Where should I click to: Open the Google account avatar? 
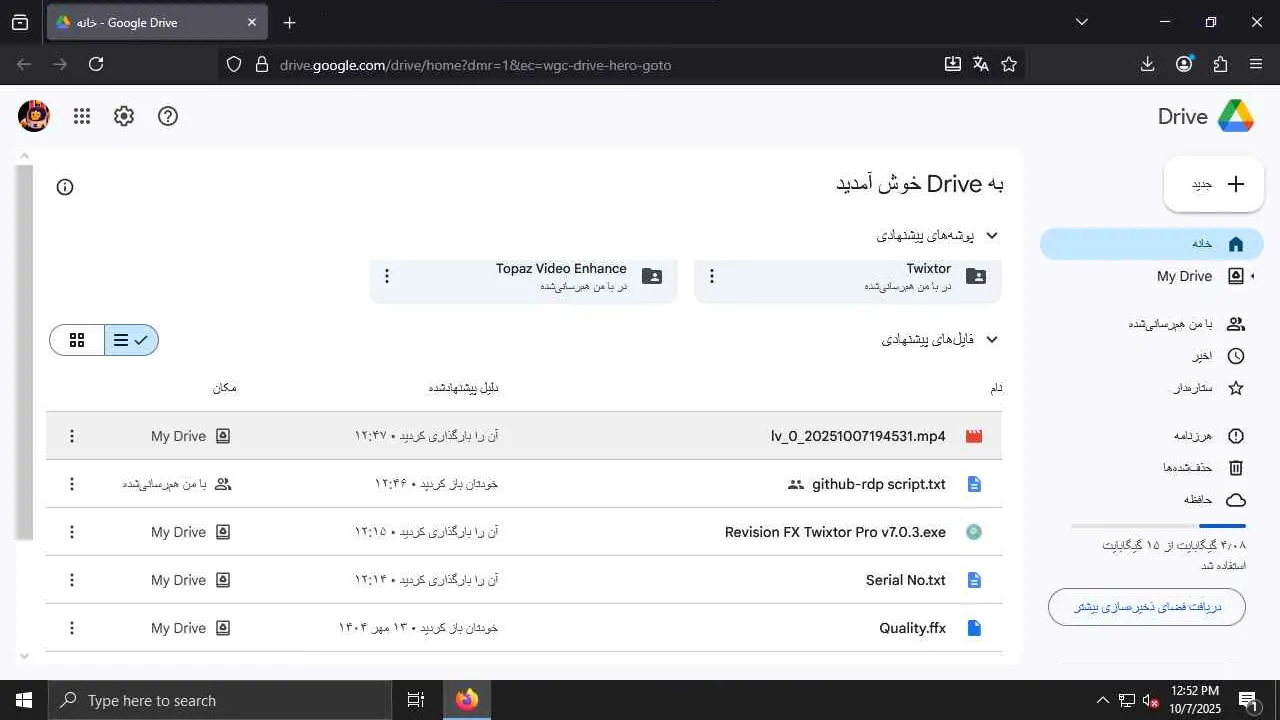click(x=34, y=116)
